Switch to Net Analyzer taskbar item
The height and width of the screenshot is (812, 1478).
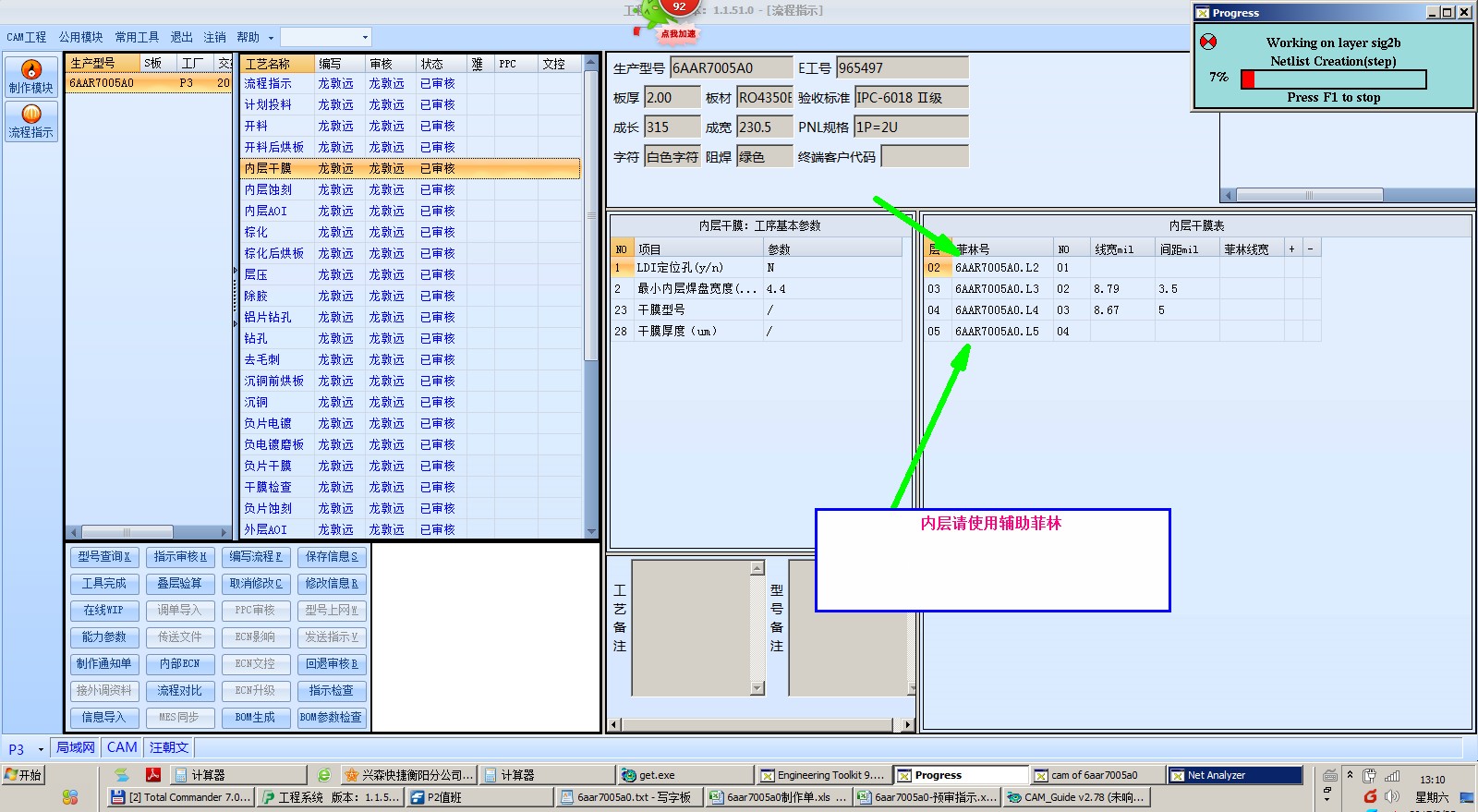pos(1236,775)
